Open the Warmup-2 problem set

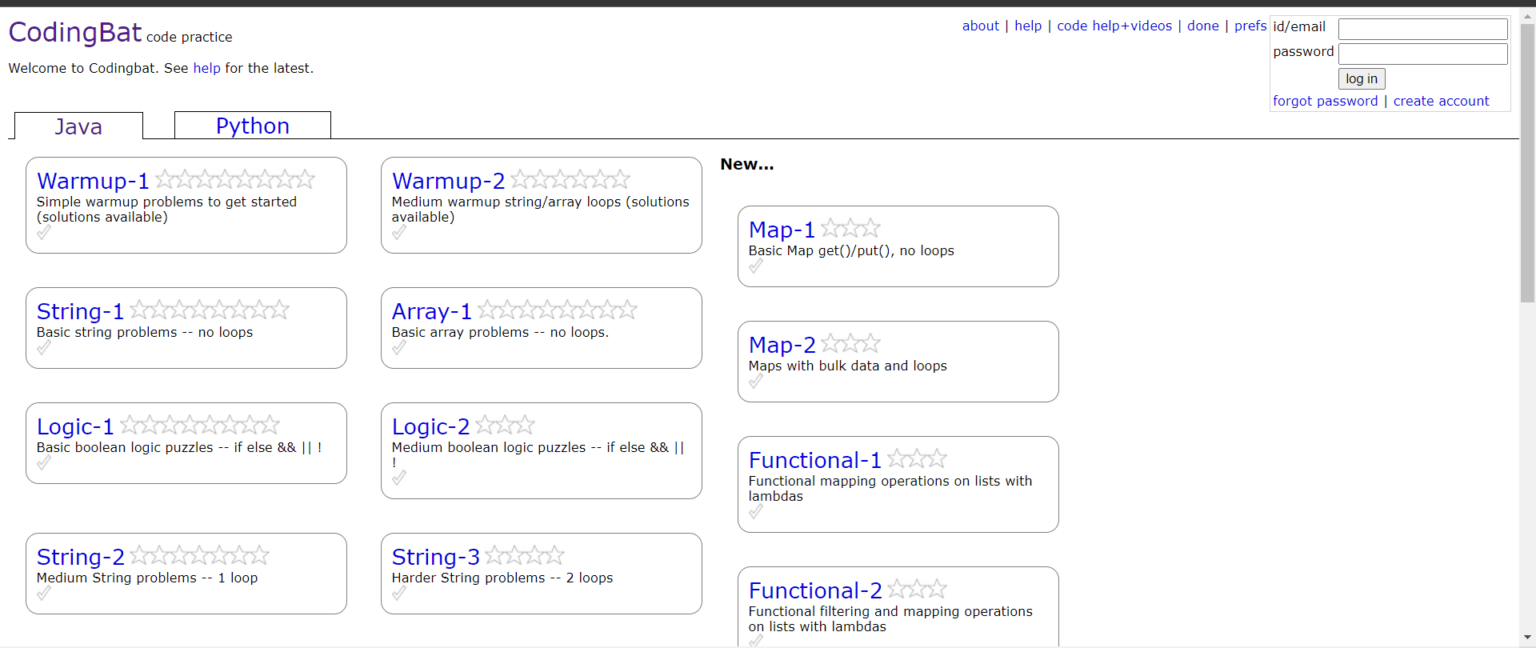(x=449, y=181)
